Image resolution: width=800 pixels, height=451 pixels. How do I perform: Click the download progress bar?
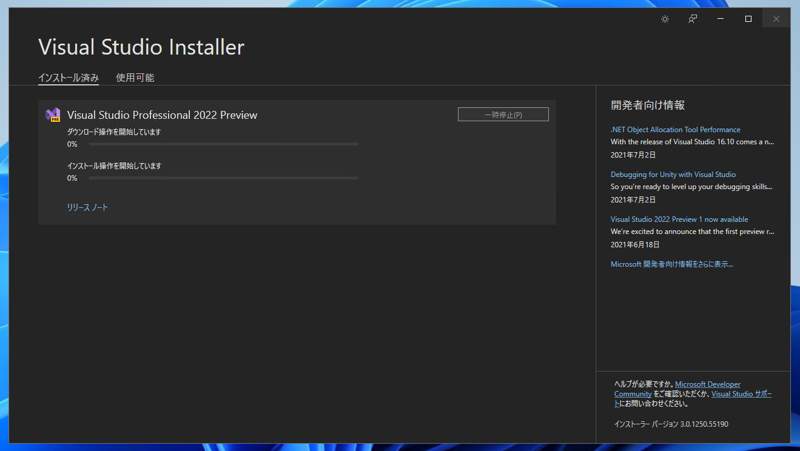point(223,144)
